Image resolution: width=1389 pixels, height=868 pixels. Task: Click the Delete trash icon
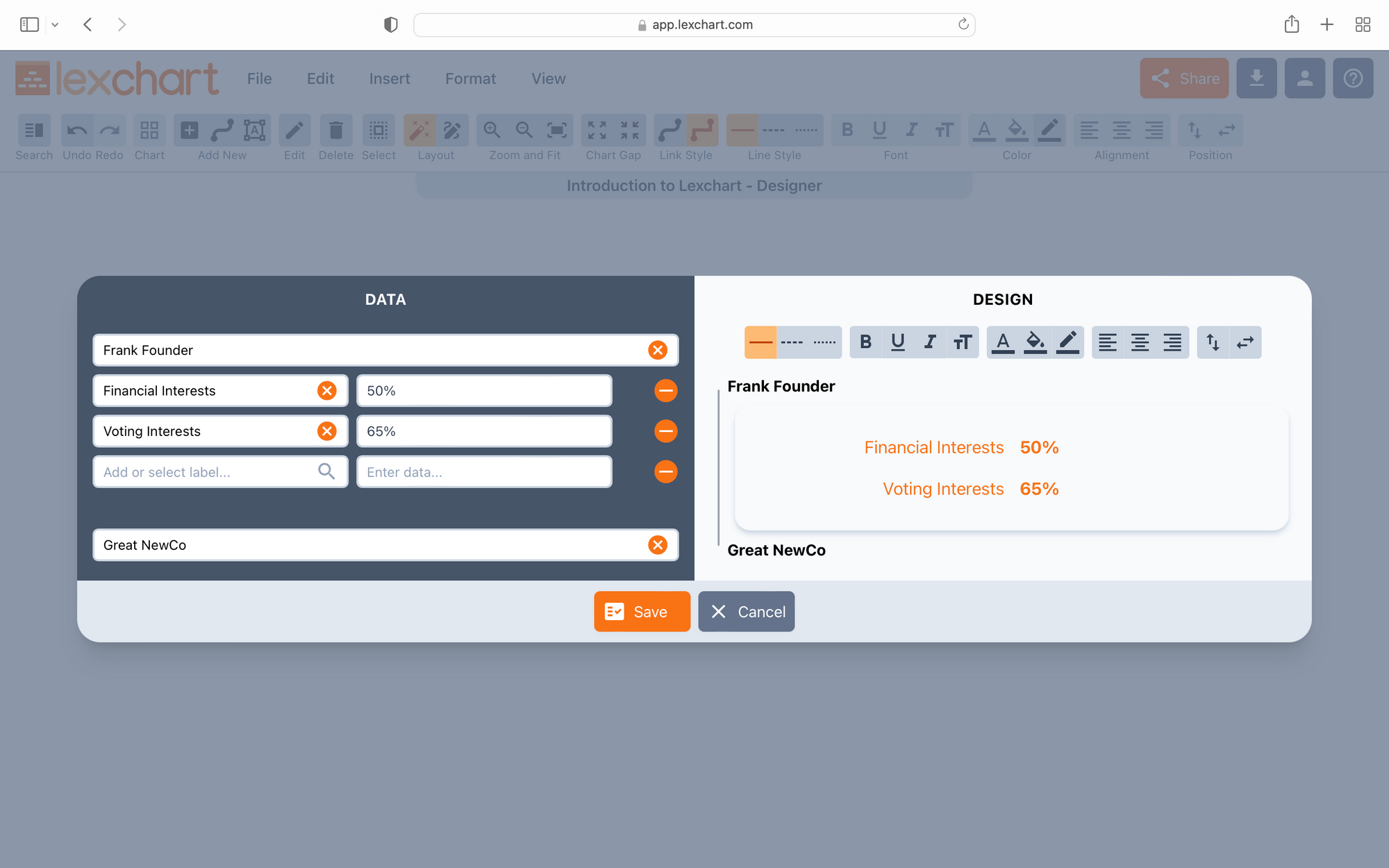tap(335, 130)
